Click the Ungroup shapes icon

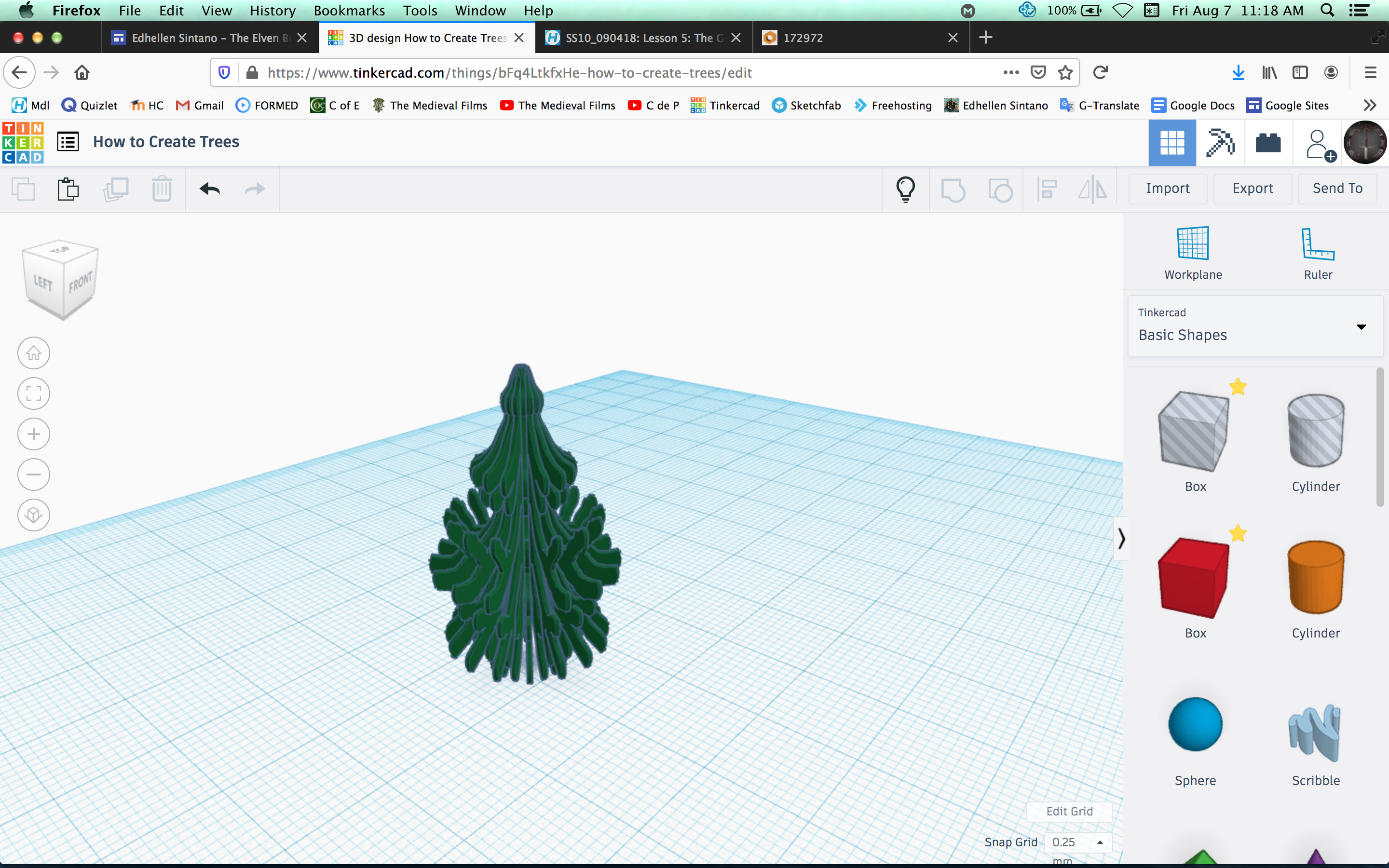[1000, 190]
